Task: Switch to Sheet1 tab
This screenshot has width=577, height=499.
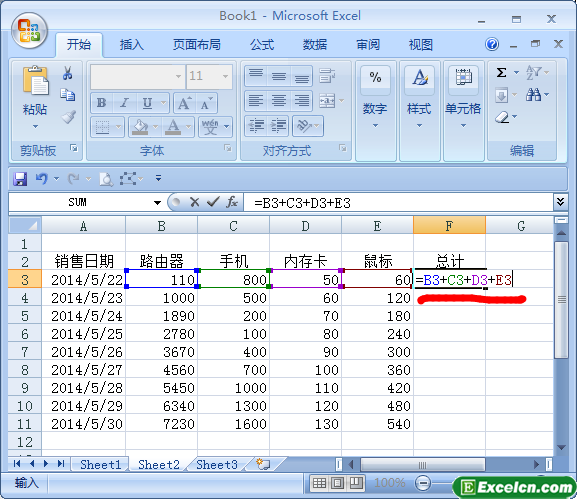Action: point(100,465)
